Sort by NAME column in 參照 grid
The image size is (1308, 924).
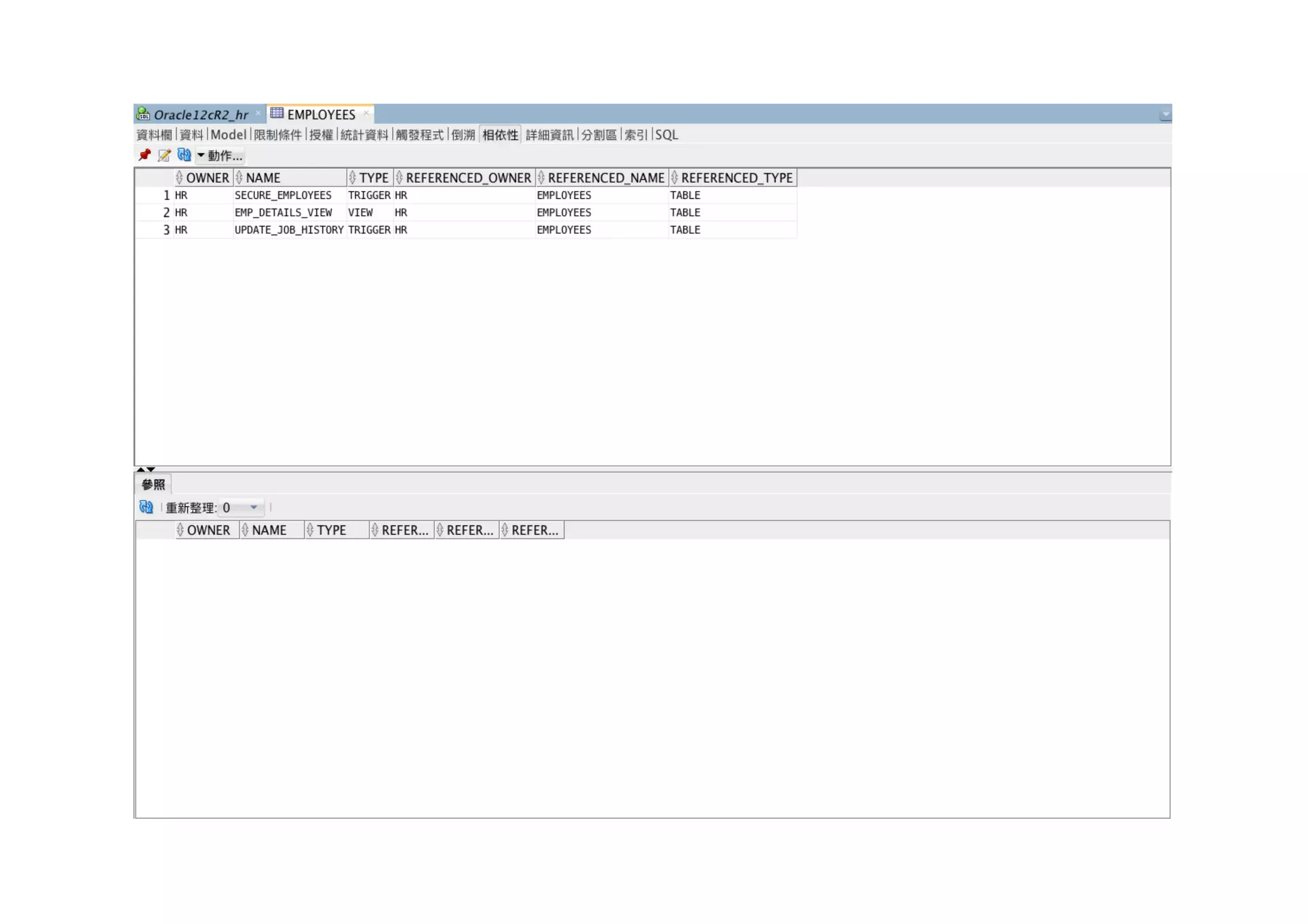[x=272, y=530]
